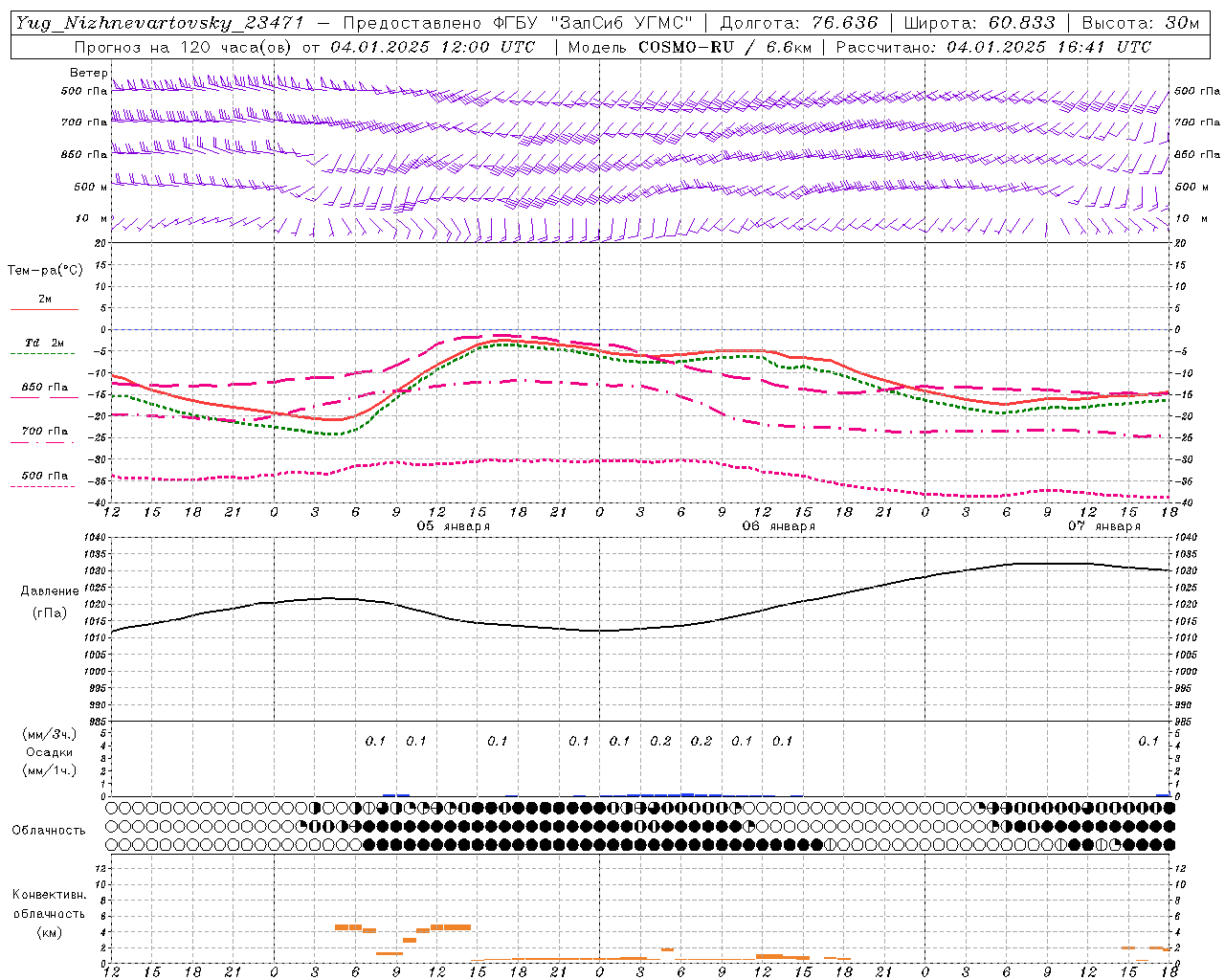Click the dotted line under temperature legend 500 гПа
Screen dimensions: 1225x980
42,486
